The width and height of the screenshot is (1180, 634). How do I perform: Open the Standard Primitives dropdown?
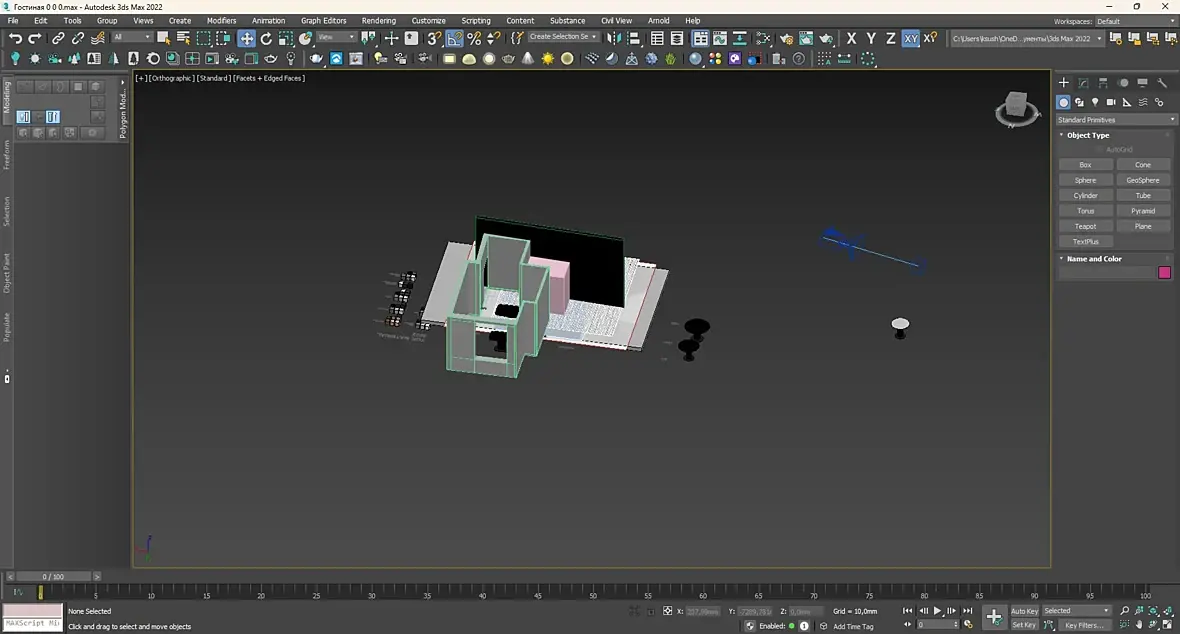1117,120
